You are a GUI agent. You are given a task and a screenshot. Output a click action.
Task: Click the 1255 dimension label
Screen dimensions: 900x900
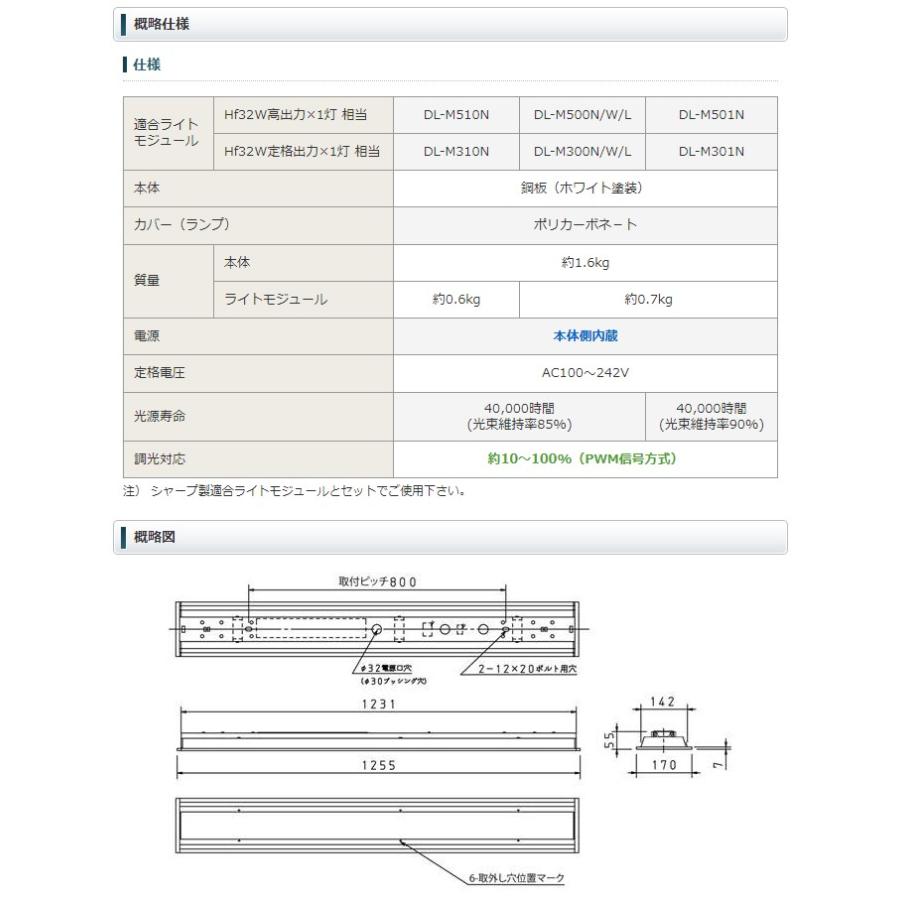pyautogui.click(x=378, y=765)
